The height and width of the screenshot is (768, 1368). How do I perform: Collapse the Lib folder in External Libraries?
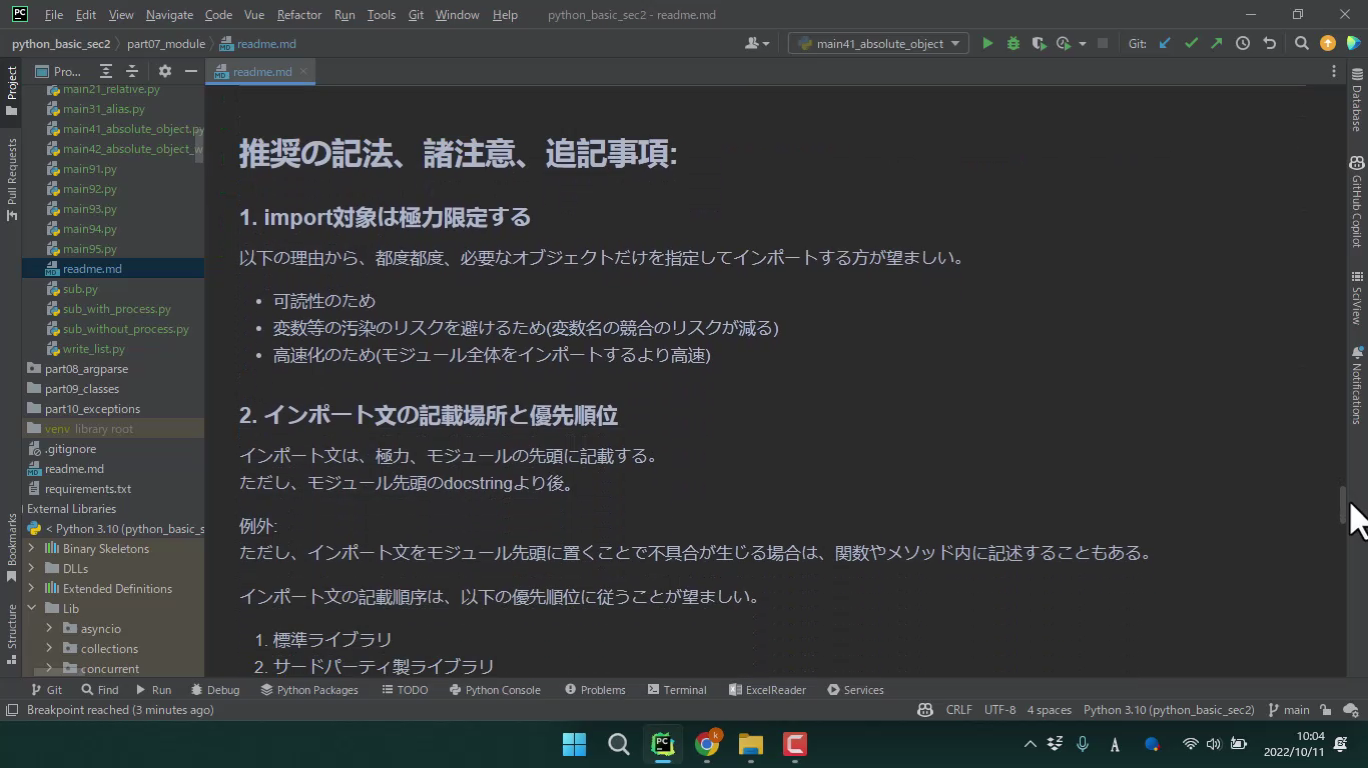pyautogui.click(x=32, y=609)
